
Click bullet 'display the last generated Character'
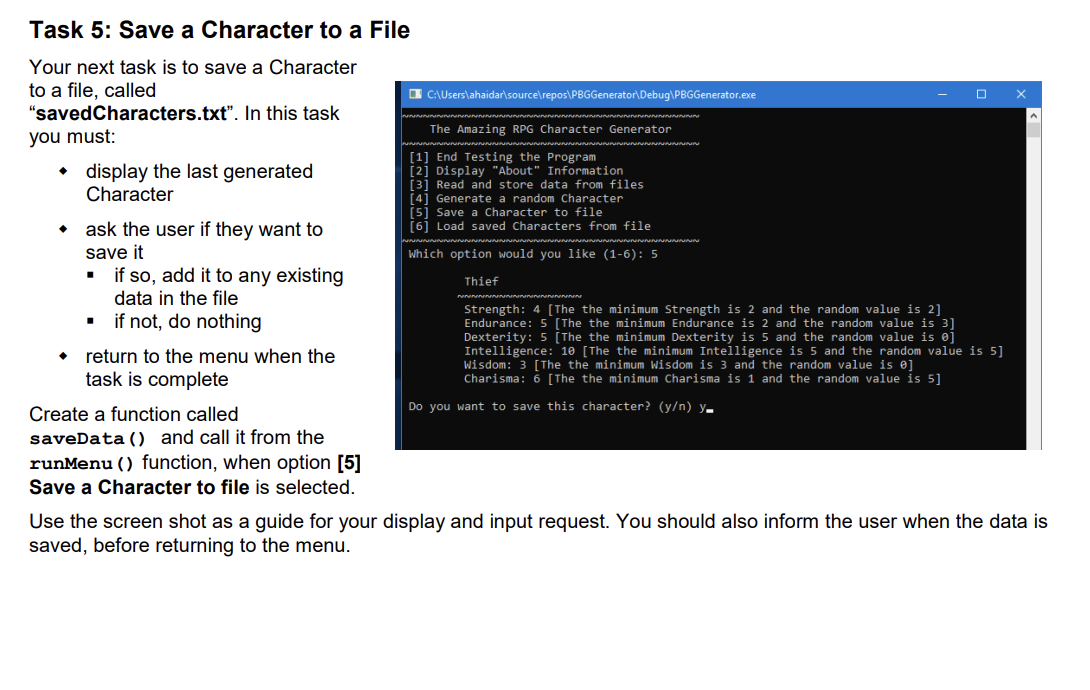pyautogui.click(x=199, y=183)
